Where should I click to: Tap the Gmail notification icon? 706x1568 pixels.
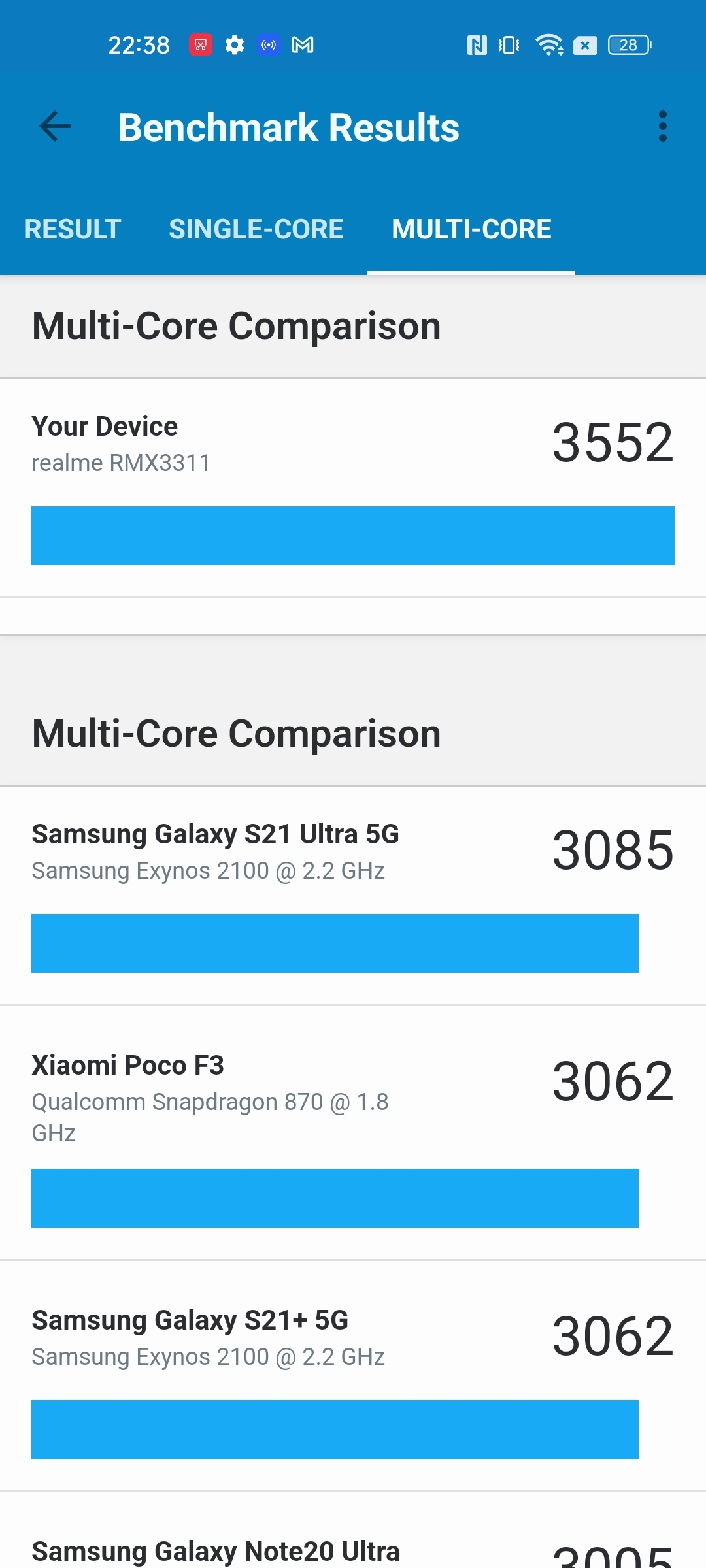tap(303, 45)
